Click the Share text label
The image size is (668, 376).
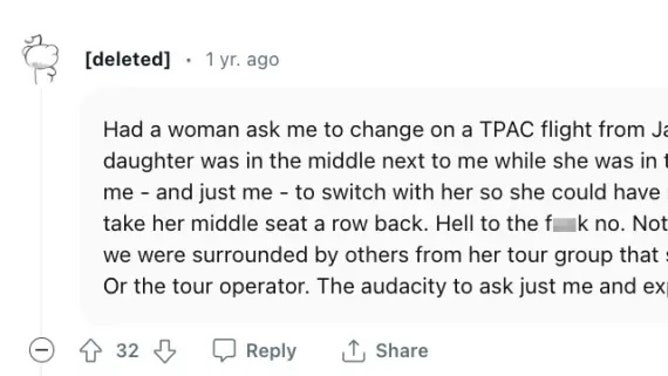coord(402,350)
